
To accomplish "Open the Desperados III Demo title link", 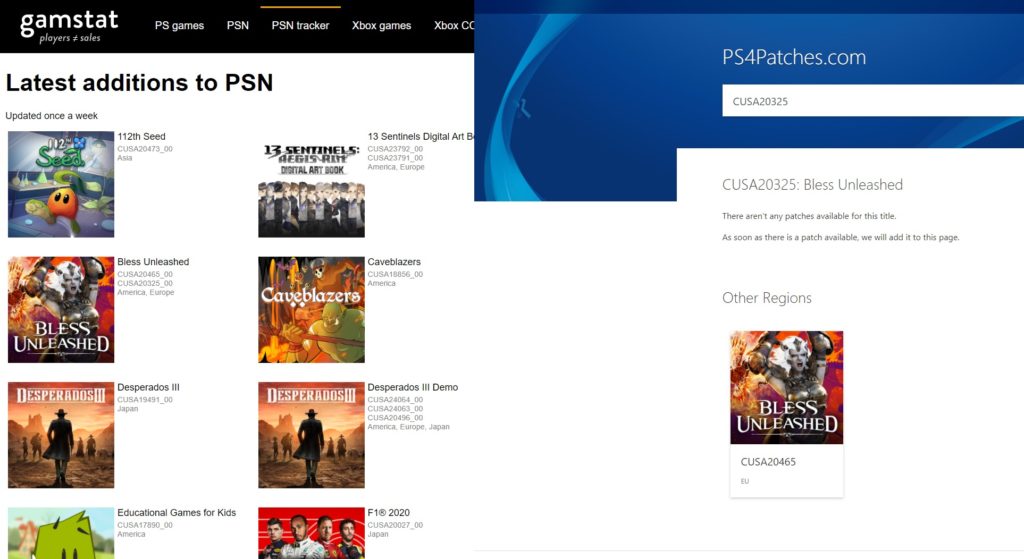I will 413,387.
